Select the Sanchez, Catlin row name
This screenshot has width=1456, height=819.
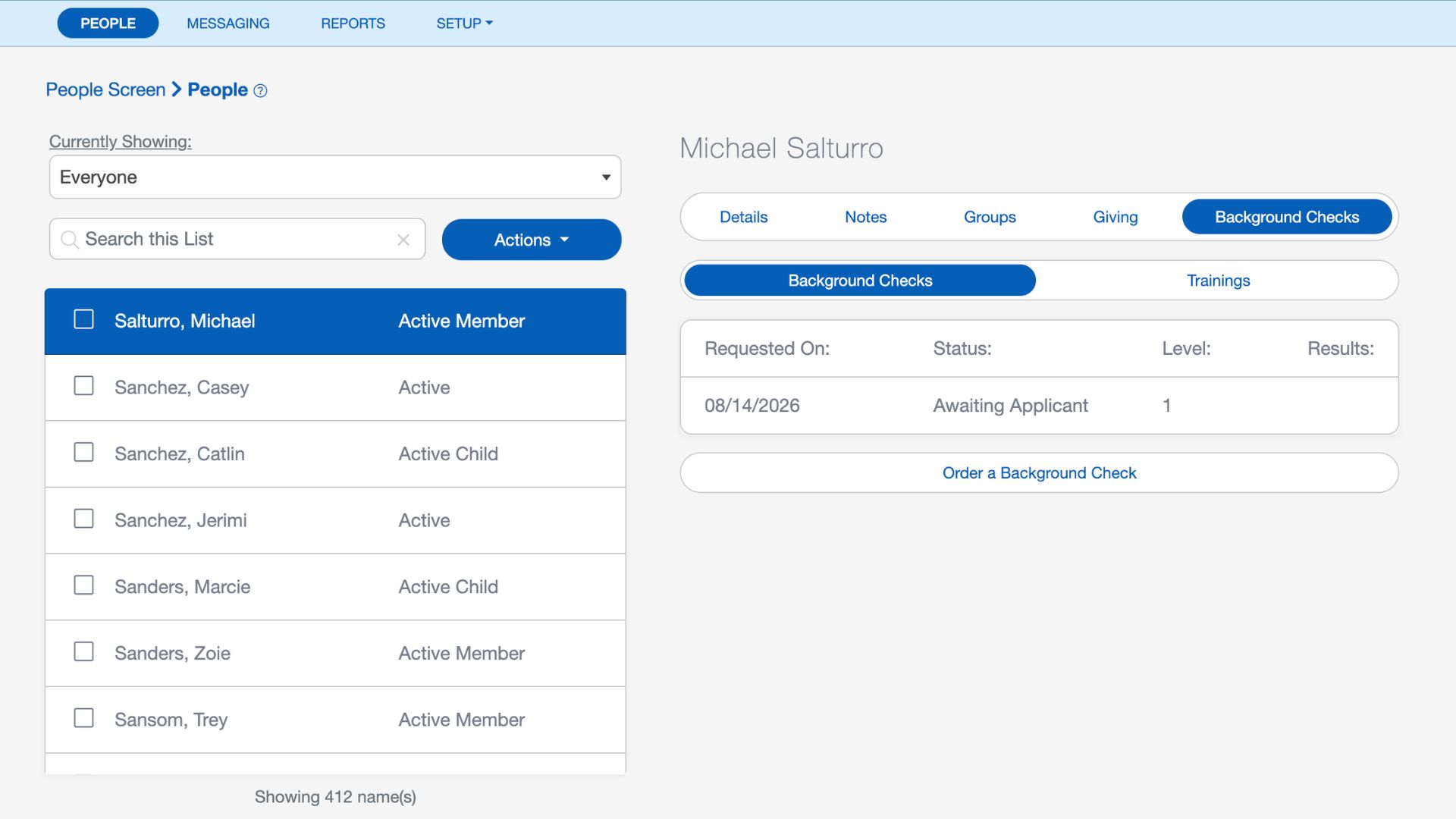click(x=180, y=454)
